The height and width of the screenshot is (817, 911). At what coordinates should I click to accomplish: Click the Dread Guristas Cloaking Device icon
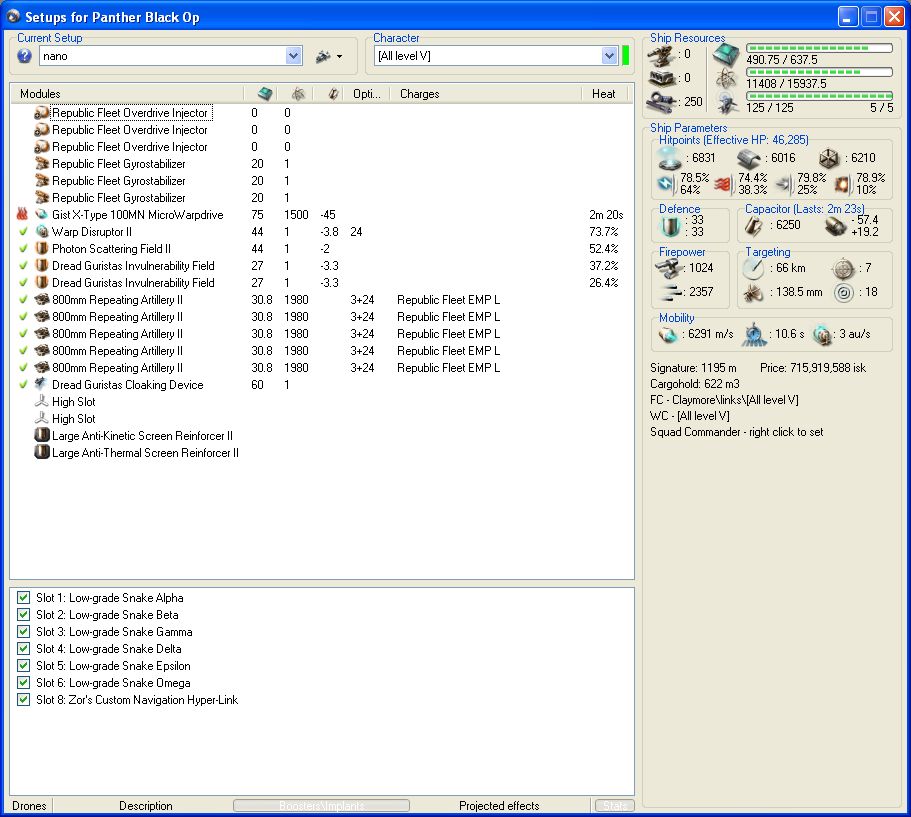[x=42, y=384]
